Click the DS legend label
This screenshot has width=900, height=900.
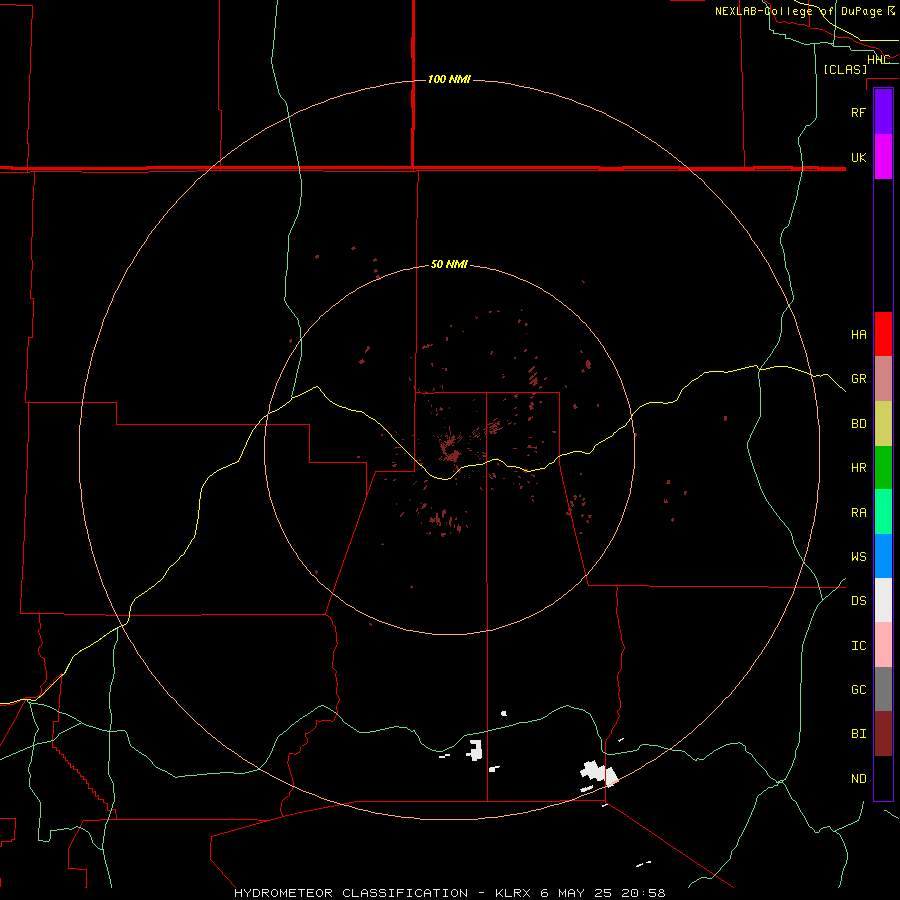[x=858, y=601]
